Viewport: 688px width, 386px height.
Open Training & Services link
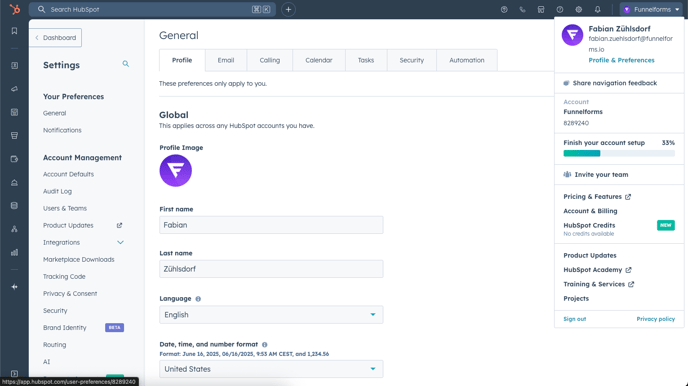pyautogui.click(x=598, y=284)
